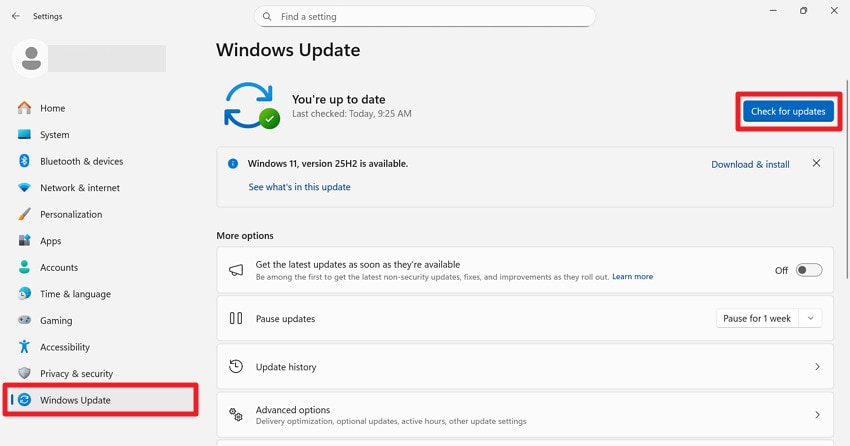Click the Windows Update sidebar icon
The height and width of the screenshot is (446, 850).
click(24, 400)
